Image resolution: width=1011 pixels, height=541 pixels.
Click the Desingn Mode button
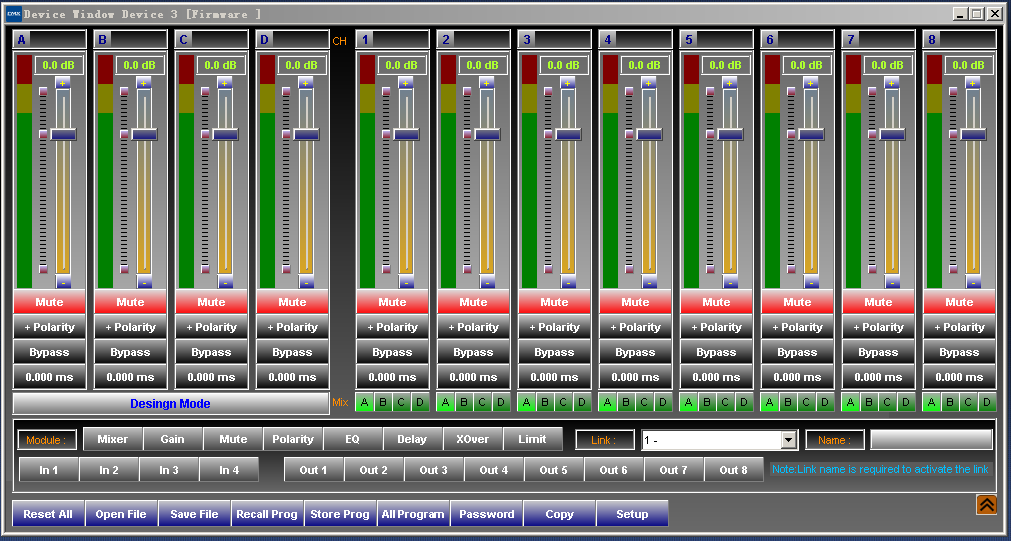171,404
